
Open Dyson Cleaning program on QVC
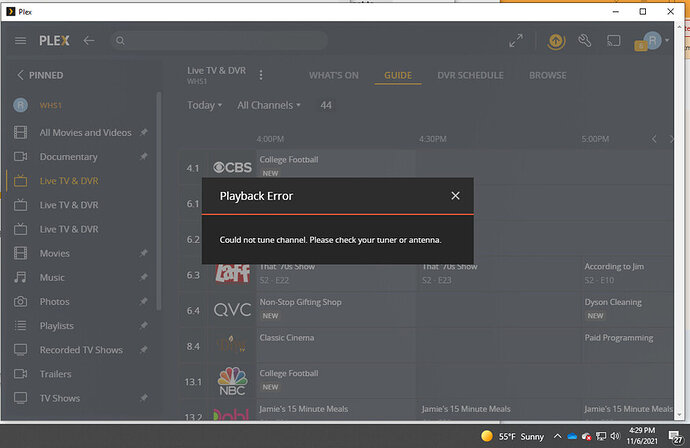[628, 309]
